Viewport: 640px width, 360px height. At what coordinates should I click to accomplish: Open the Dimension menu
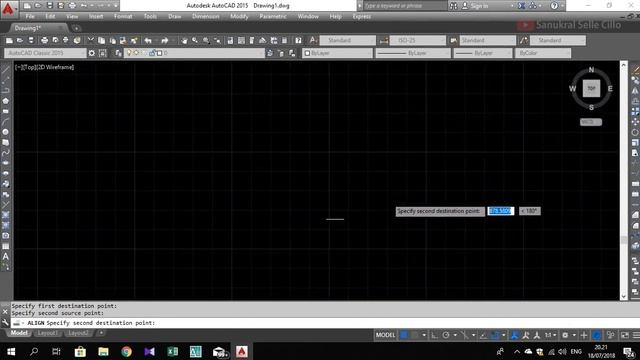point(206,16)
